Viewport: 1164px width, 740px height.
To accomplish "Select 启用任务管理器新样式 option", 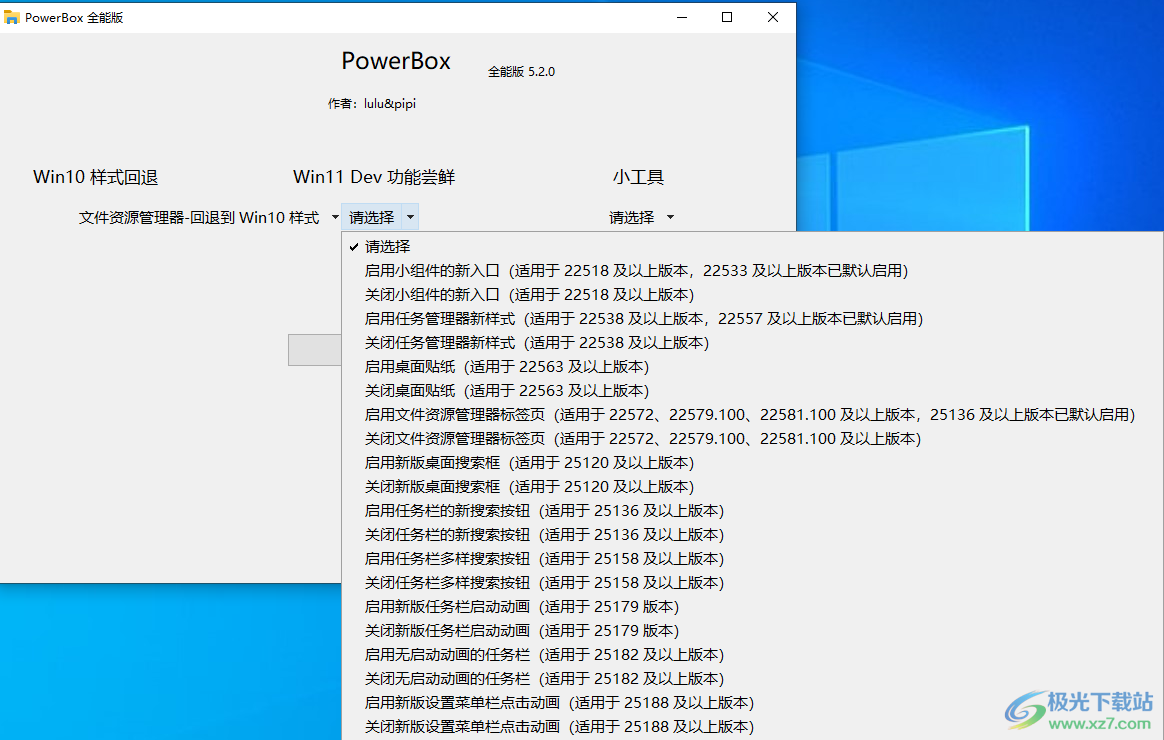I will click(753, 318).
